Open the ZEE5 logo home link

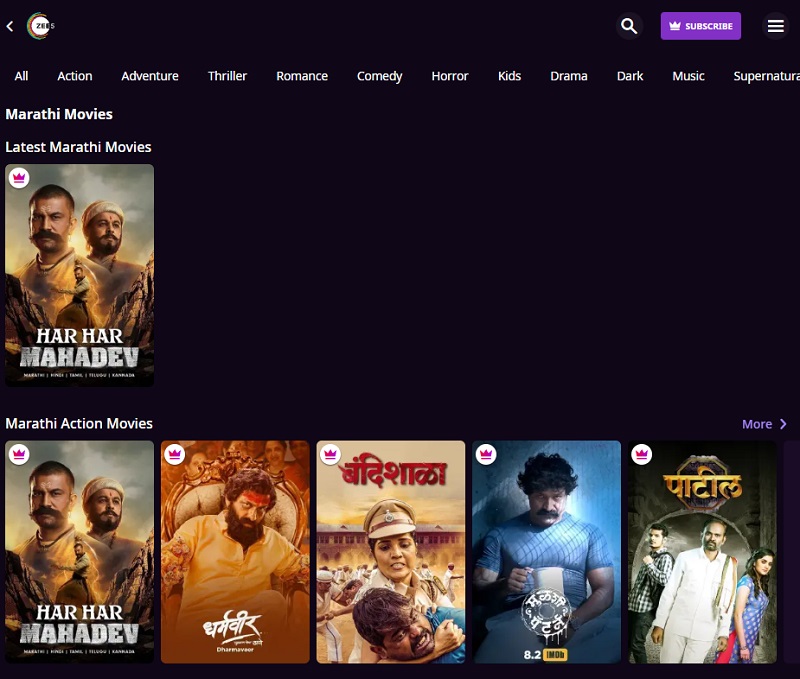click(x=41, y=26)
